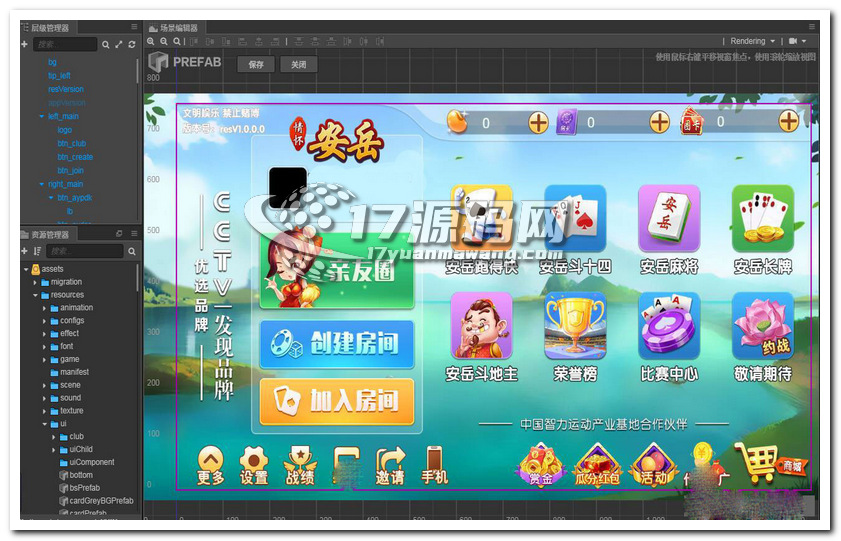Refresh the hierarchy with the sync icon
The width and height of the screenshot is (841, 541).
click(x=131, y=45)
